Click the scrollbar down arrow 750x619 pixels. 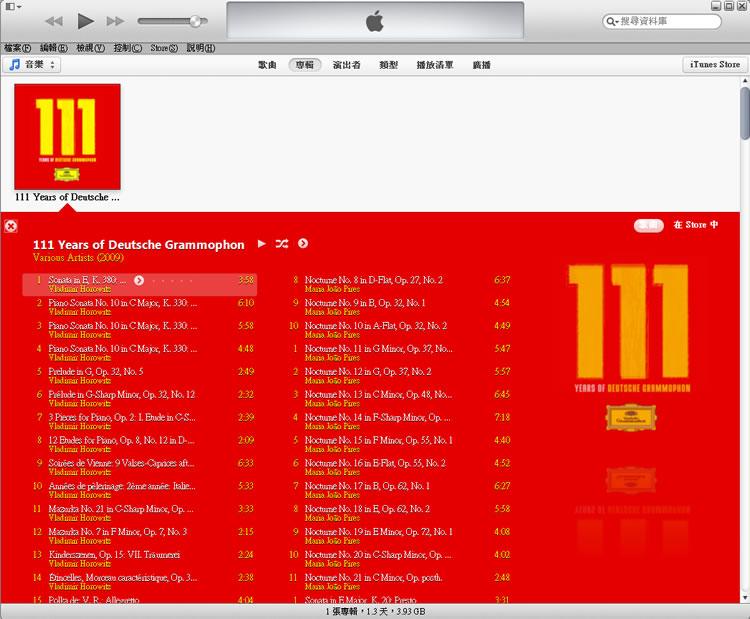(x=744, y=598)
